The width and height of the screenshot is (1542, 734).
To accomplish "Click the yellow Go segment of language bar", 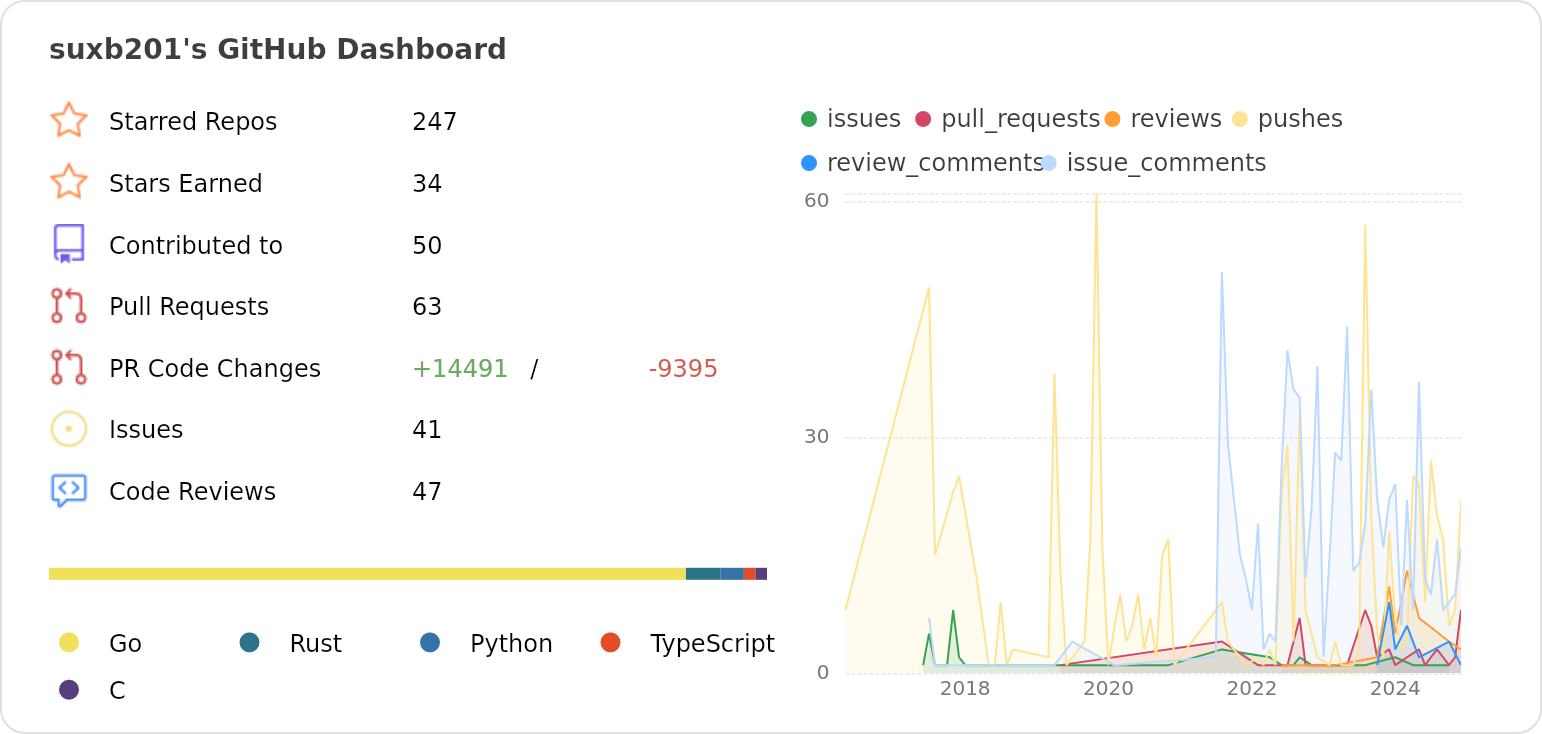I will pyautogui.click(x=367, y=574).
